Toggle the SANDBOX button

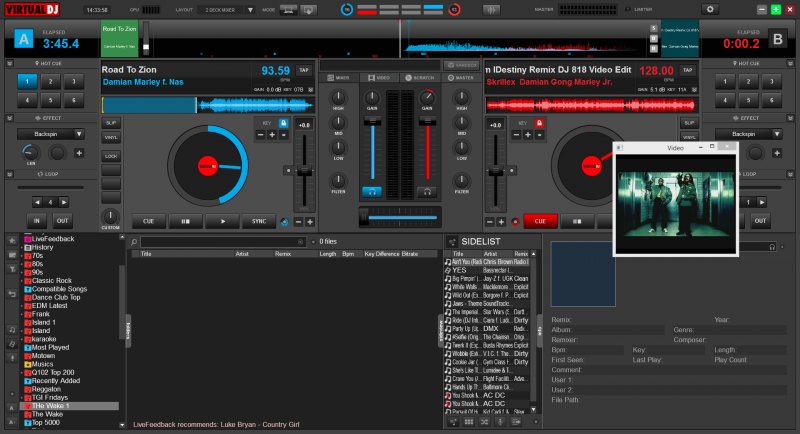tap(461, 65)
